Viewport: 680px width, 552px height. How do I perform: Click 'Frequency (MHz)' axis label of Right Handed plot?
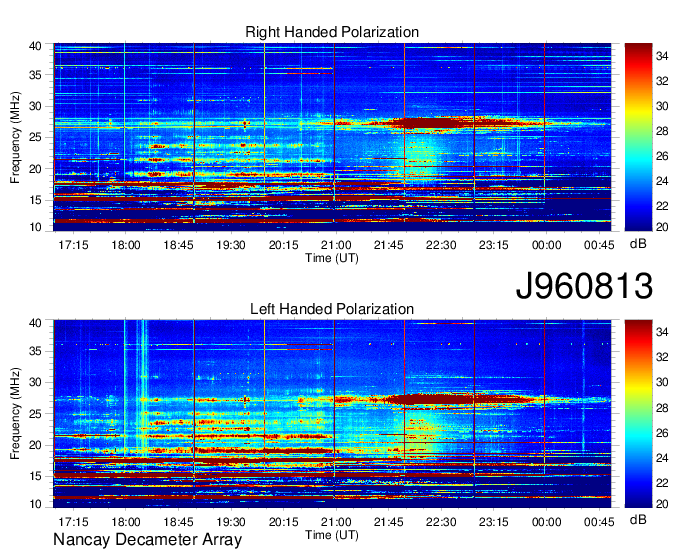pyautogui.click(x=15, y=137)
